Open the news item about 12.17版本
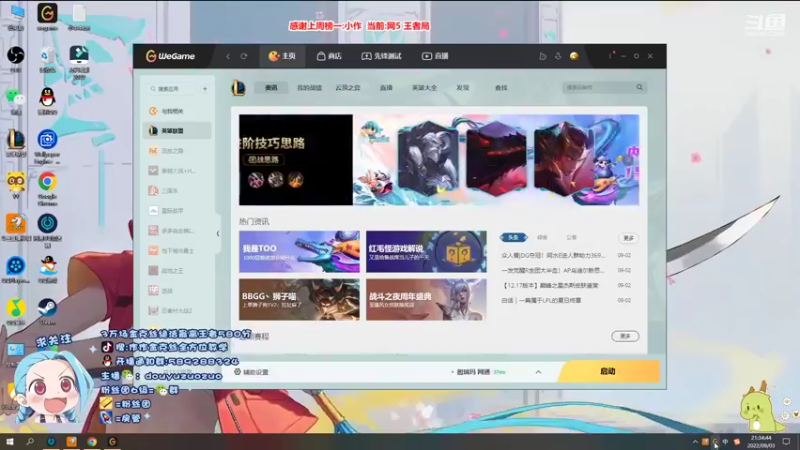The image size is (800, 450). click(550, 285)
